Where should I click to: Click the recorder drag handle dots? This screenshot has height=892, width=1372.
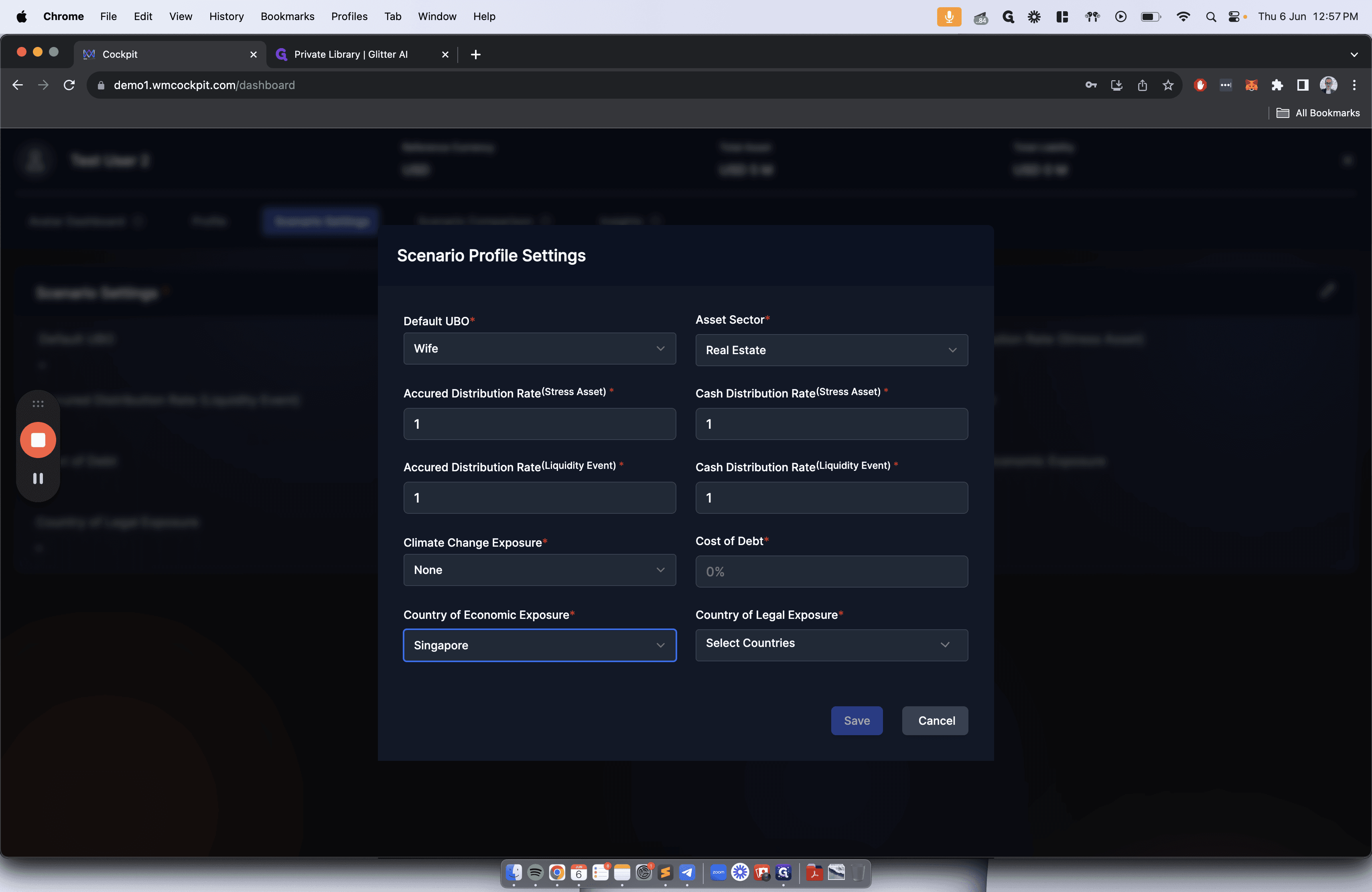pos(38,403)
